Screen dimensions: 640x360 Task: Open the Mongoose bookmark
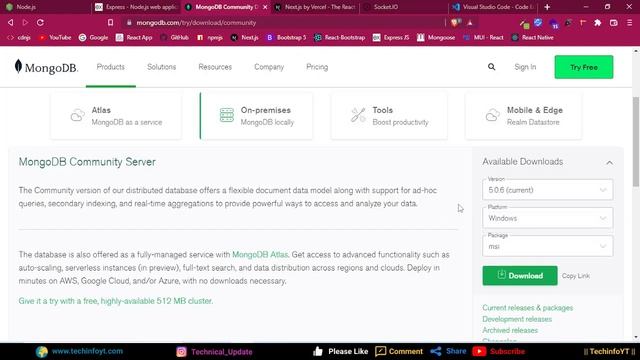click(436, 38)
